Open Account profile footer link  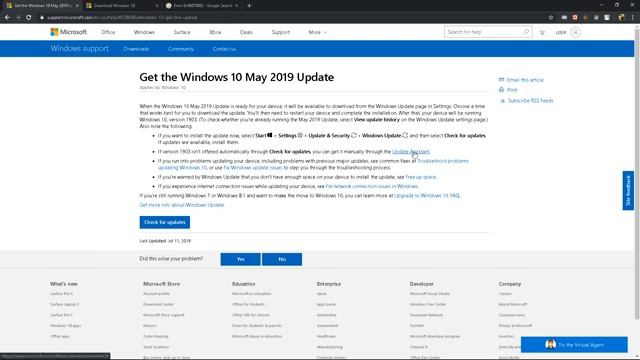[156, 293]
